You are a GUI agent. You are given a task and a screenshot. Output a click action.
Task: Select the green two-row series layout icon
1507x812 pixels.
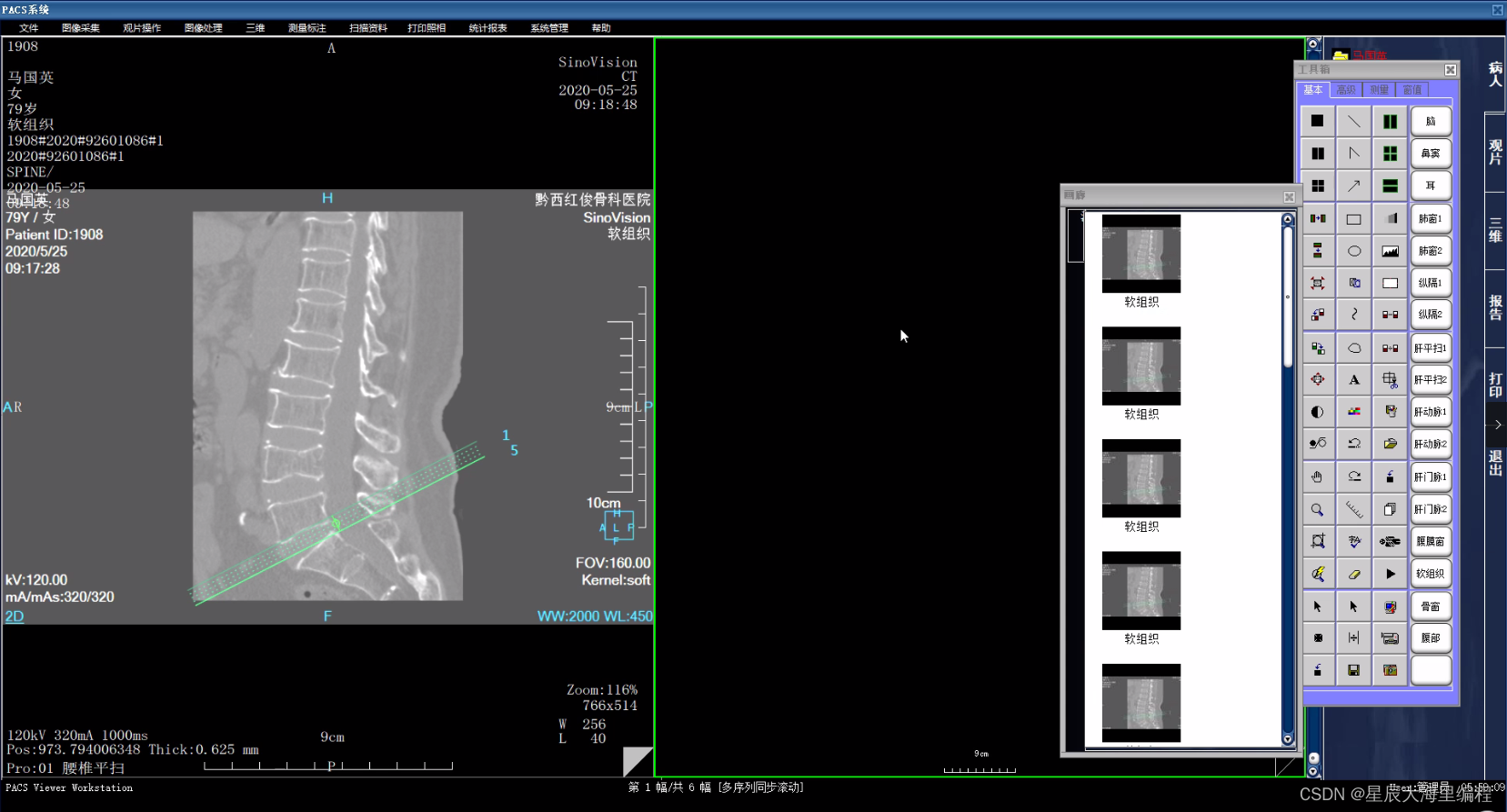pyautogui.click(x=1390, y=185)
